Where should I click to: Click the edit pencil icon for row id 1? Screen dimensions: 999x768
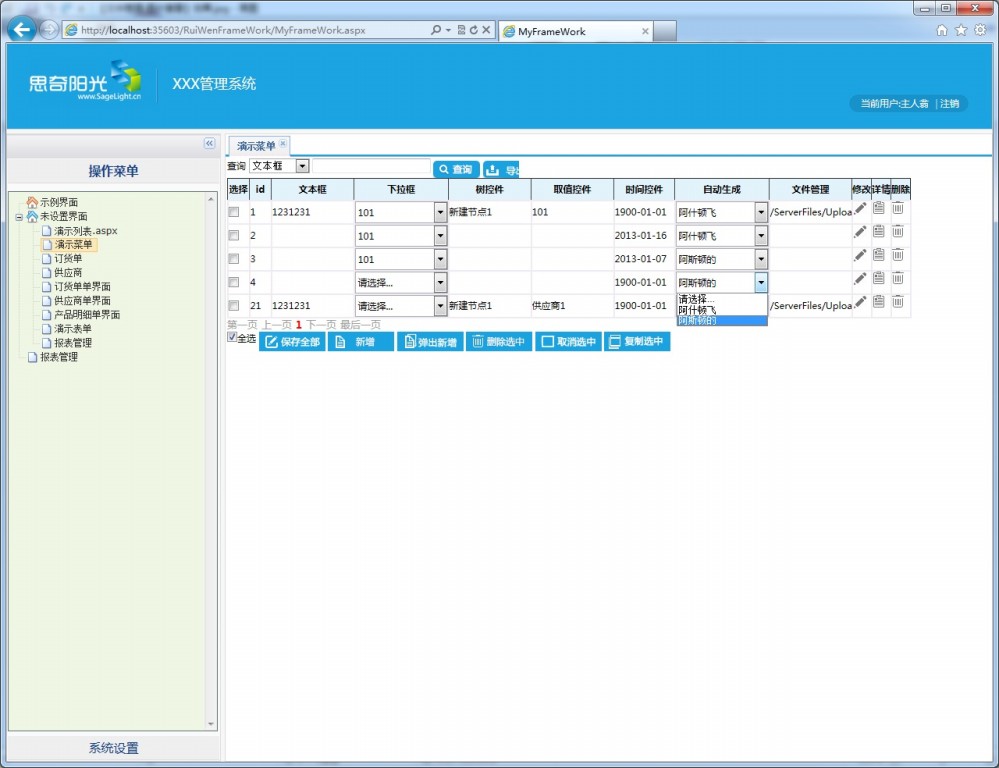pyautogui.click(x=860, y=208)
